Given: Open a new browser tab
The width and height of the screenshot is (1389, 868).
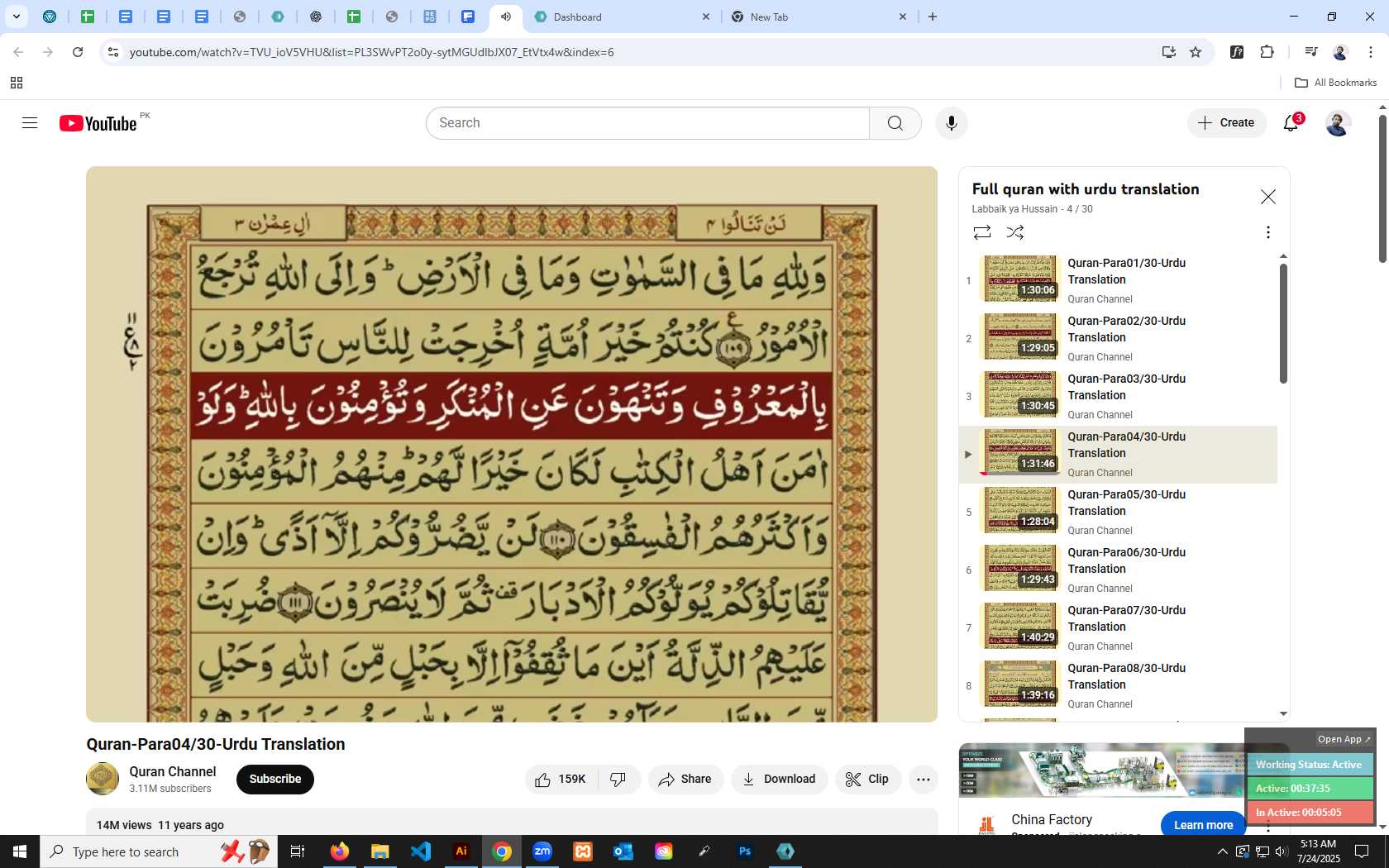Looking at the screenshot, I should tap(933, 17).
